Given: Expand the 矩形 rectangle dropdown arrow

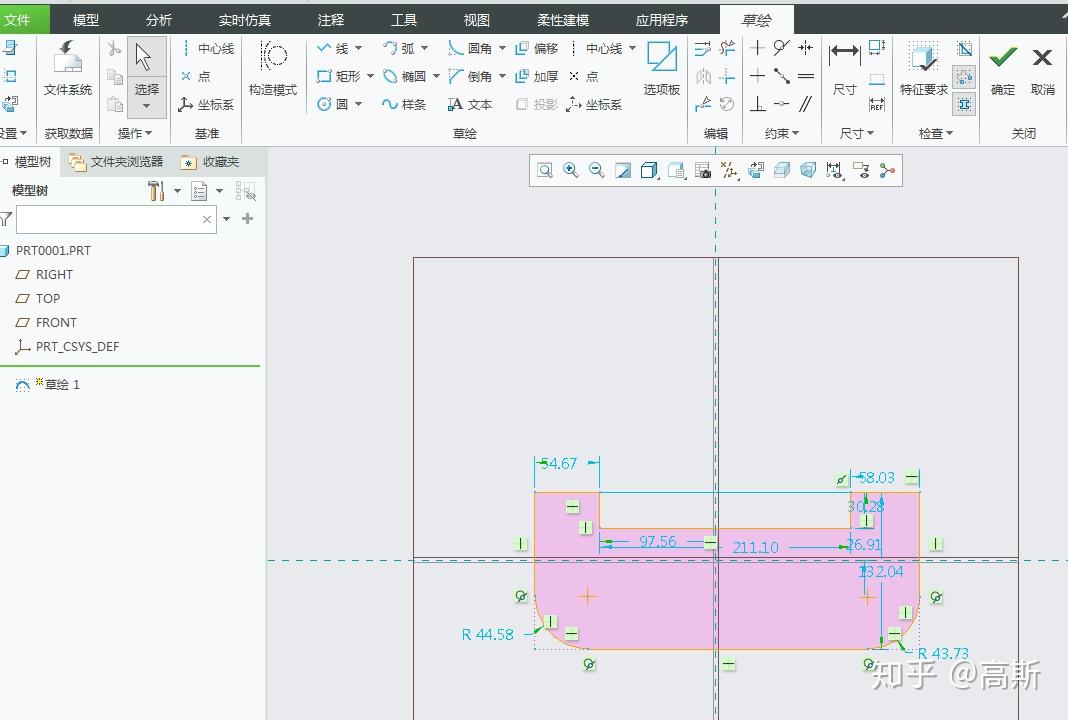Looking at the screenshot, I should coord(370,76).
